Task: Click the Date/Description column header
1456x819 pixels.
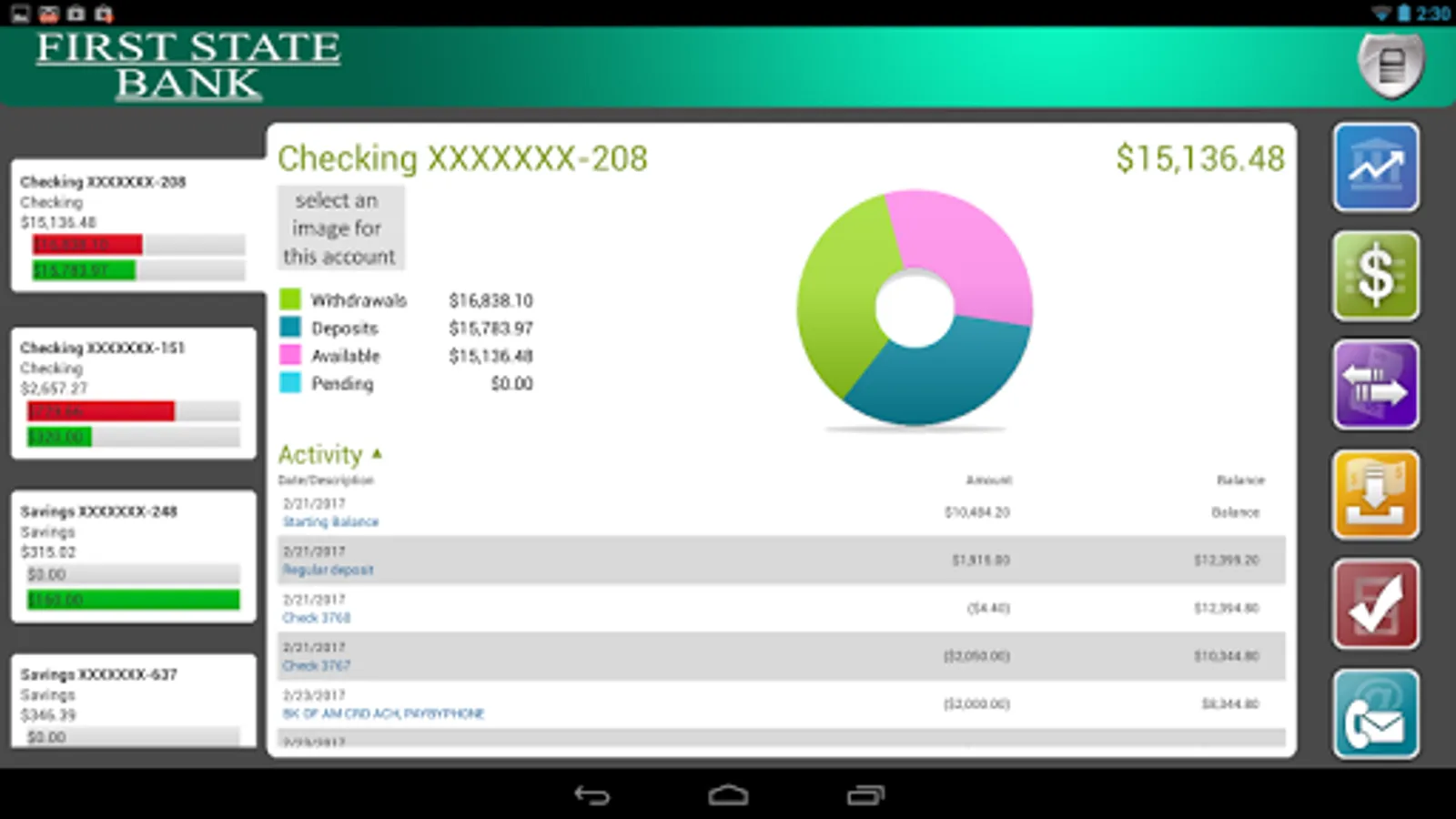Action: (326, 480)
